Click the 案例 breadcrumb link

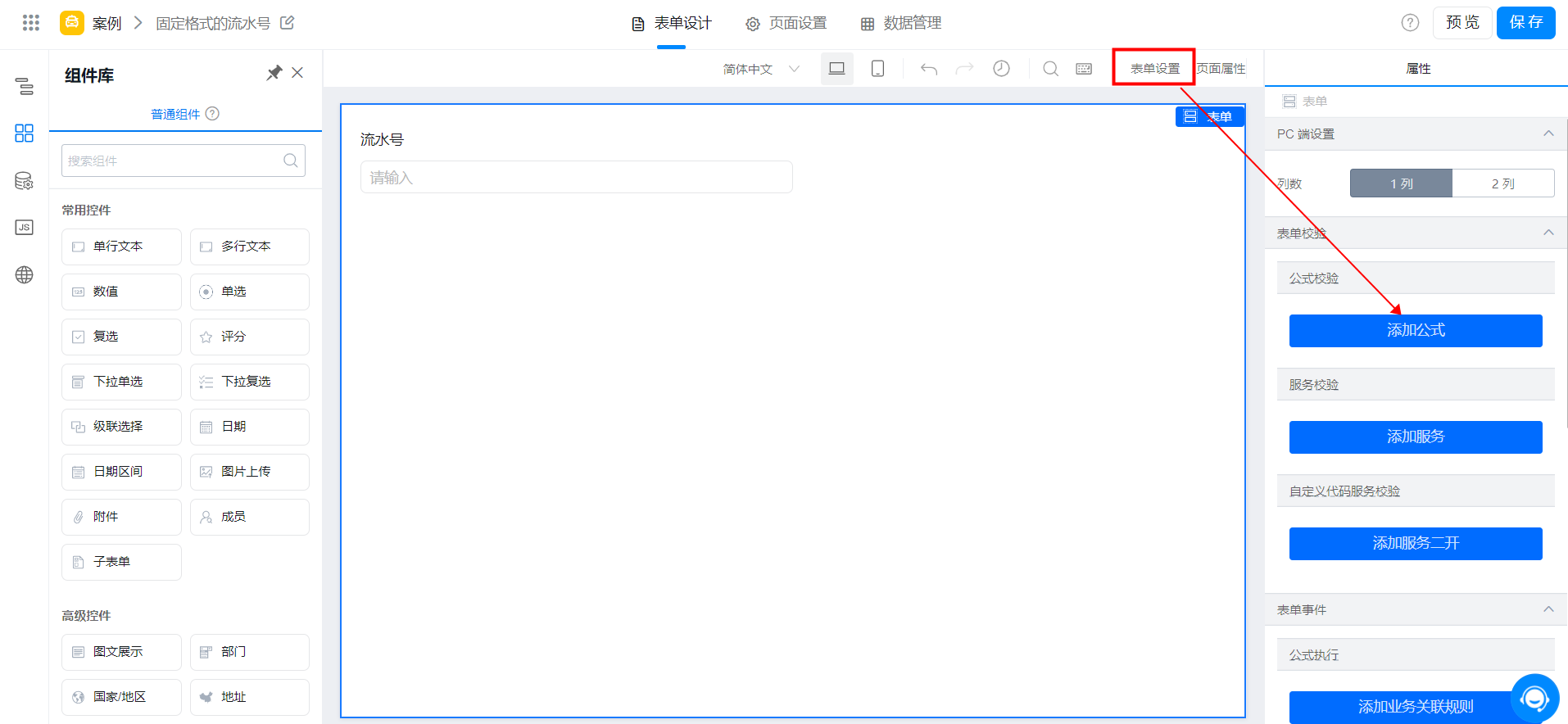tap(106, 23)
